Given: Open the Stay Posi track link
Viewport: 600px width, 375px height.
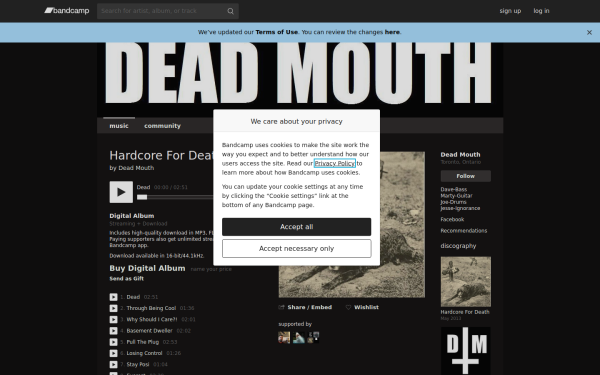Looking at the screenshot, I should 138,365.
